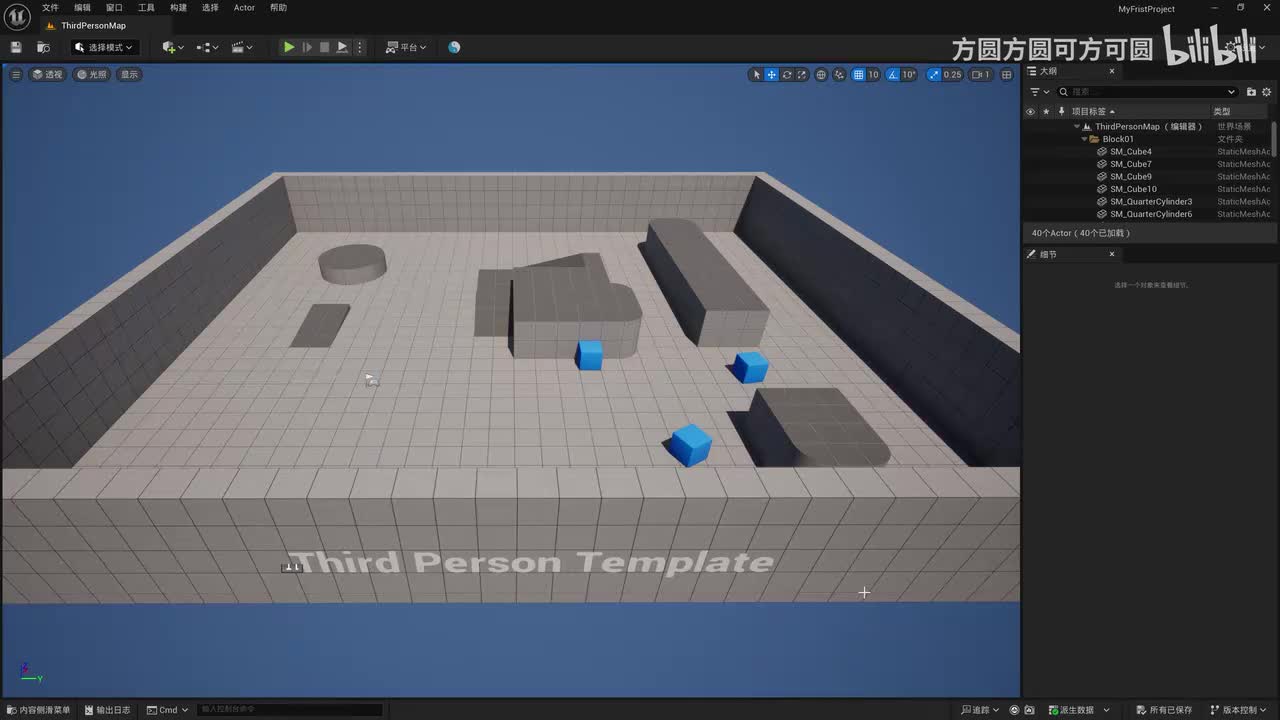
Task: Open the viewport hamburger options menu
Action: [x=16, y=74]
